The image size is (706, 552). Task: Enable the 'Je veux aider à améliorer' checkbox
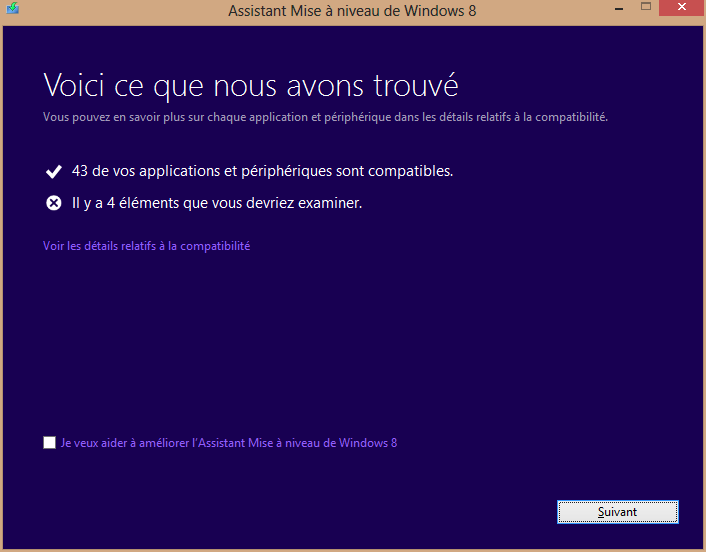(50, 443)
